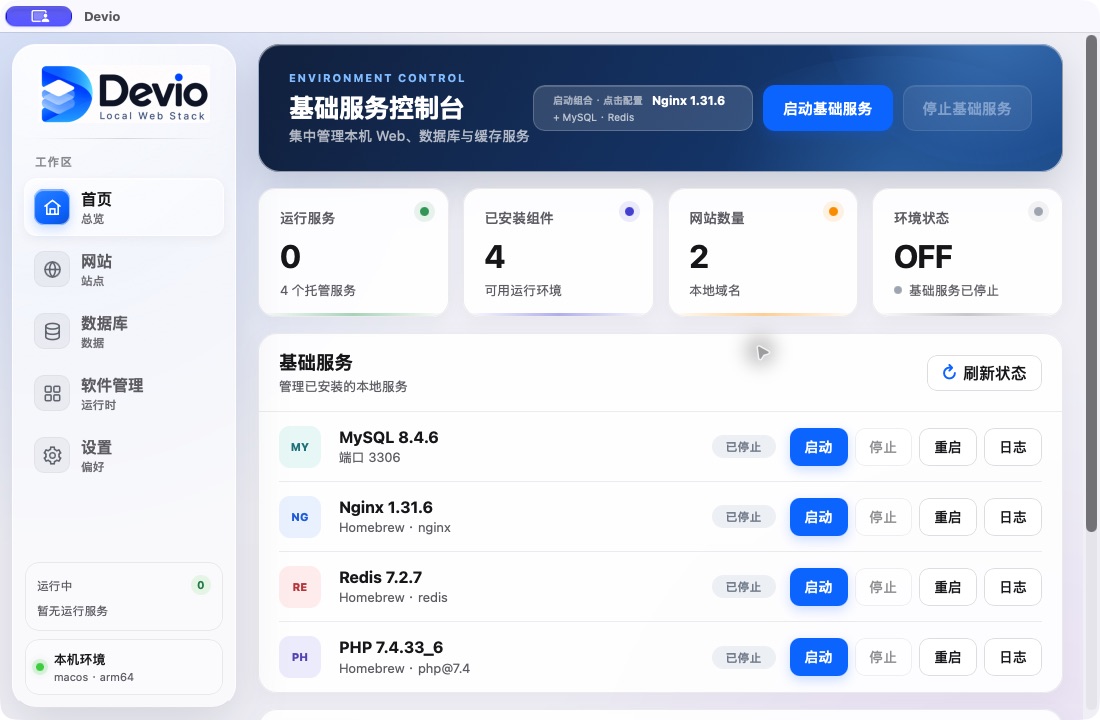Click the PH badge for PHP

tap(300, 658)
